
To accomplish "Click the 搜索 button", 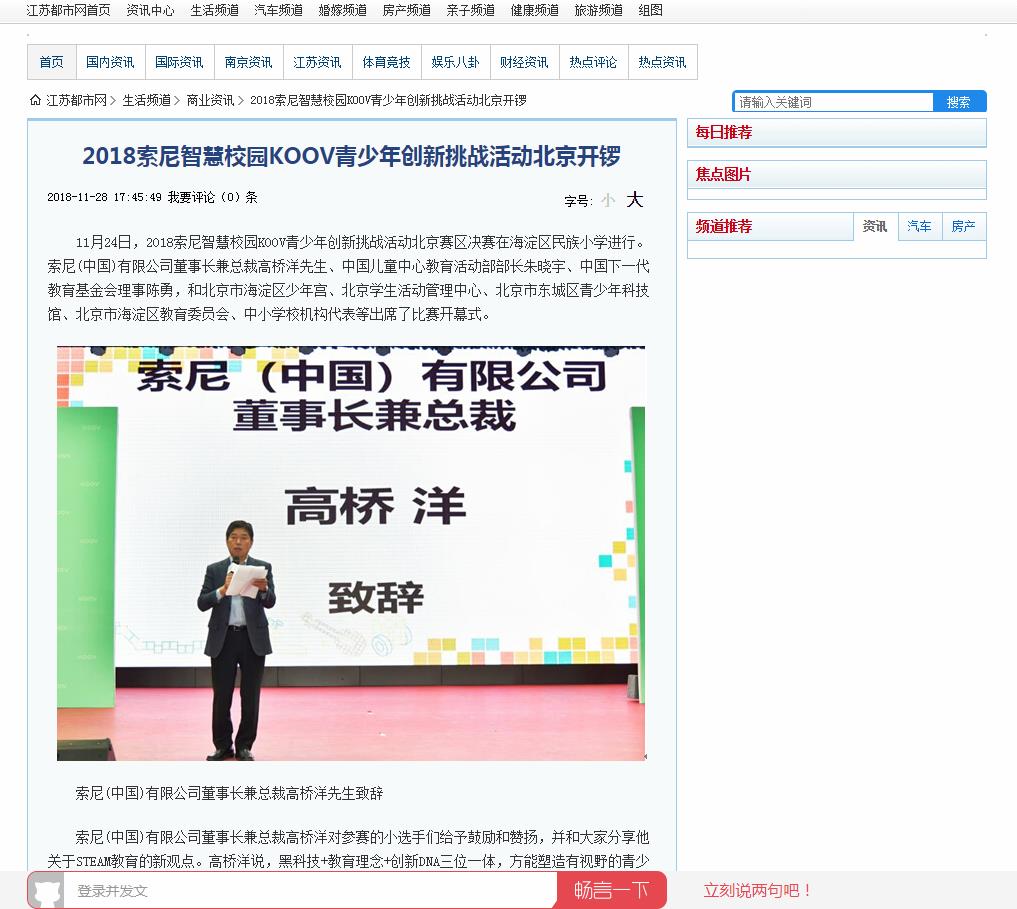I will (x=959, y=102).
